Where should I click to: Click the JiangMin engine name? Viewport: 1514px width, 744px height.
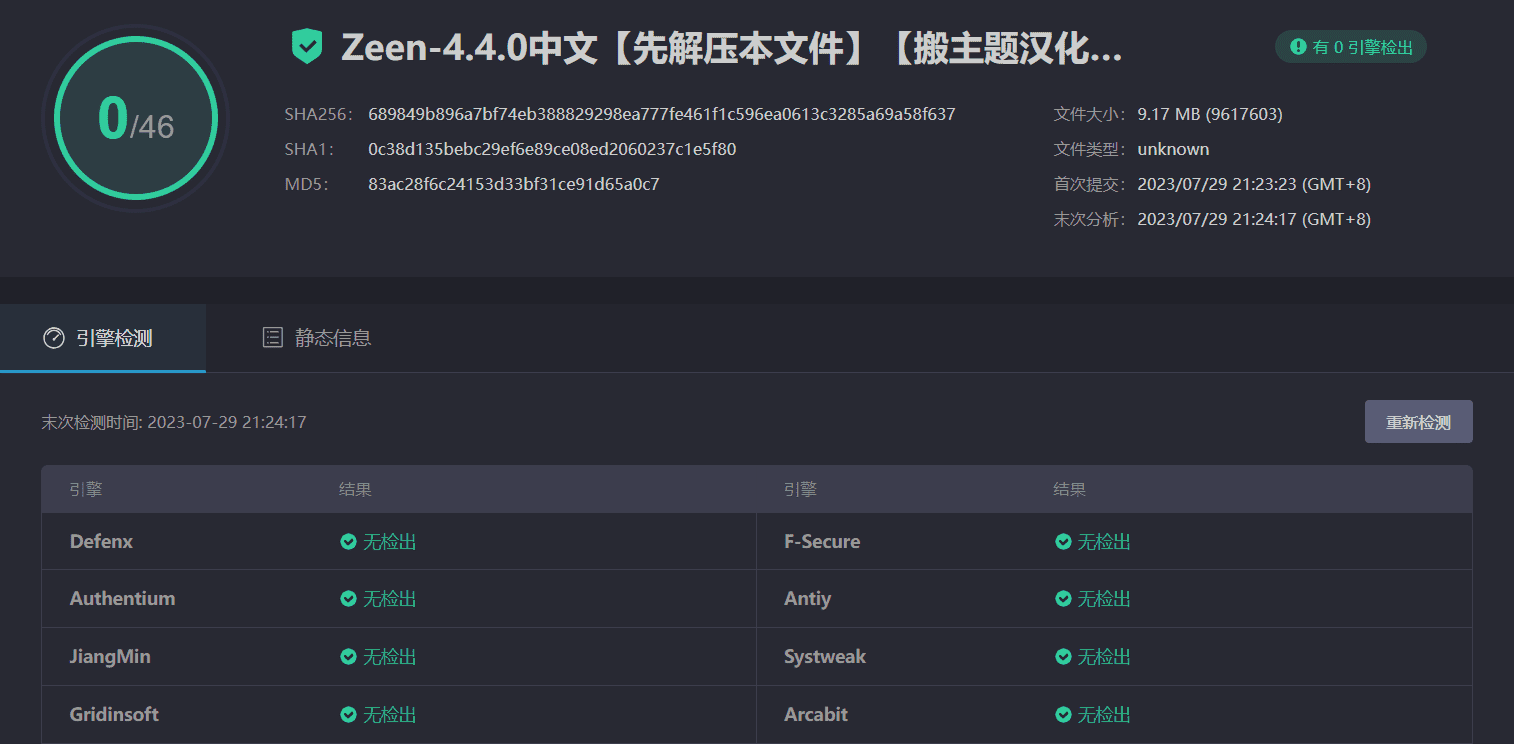tap(110, 657)
